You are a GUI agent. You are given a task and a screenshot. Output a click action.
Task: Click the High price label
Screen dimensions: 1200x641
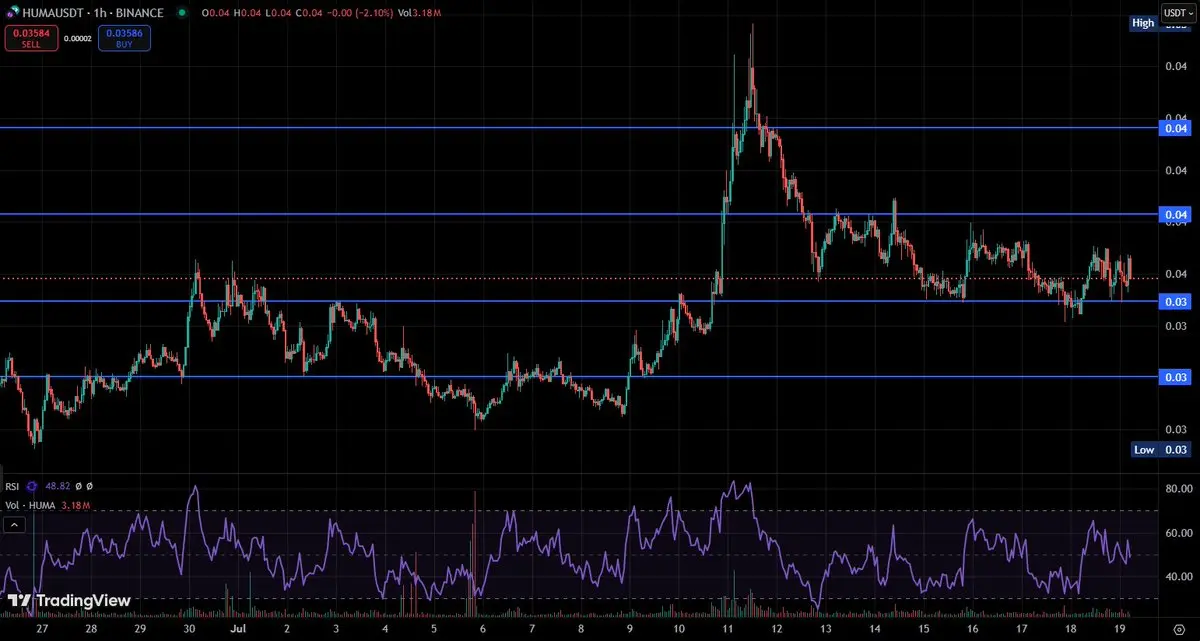click(x=1143, y=23)
